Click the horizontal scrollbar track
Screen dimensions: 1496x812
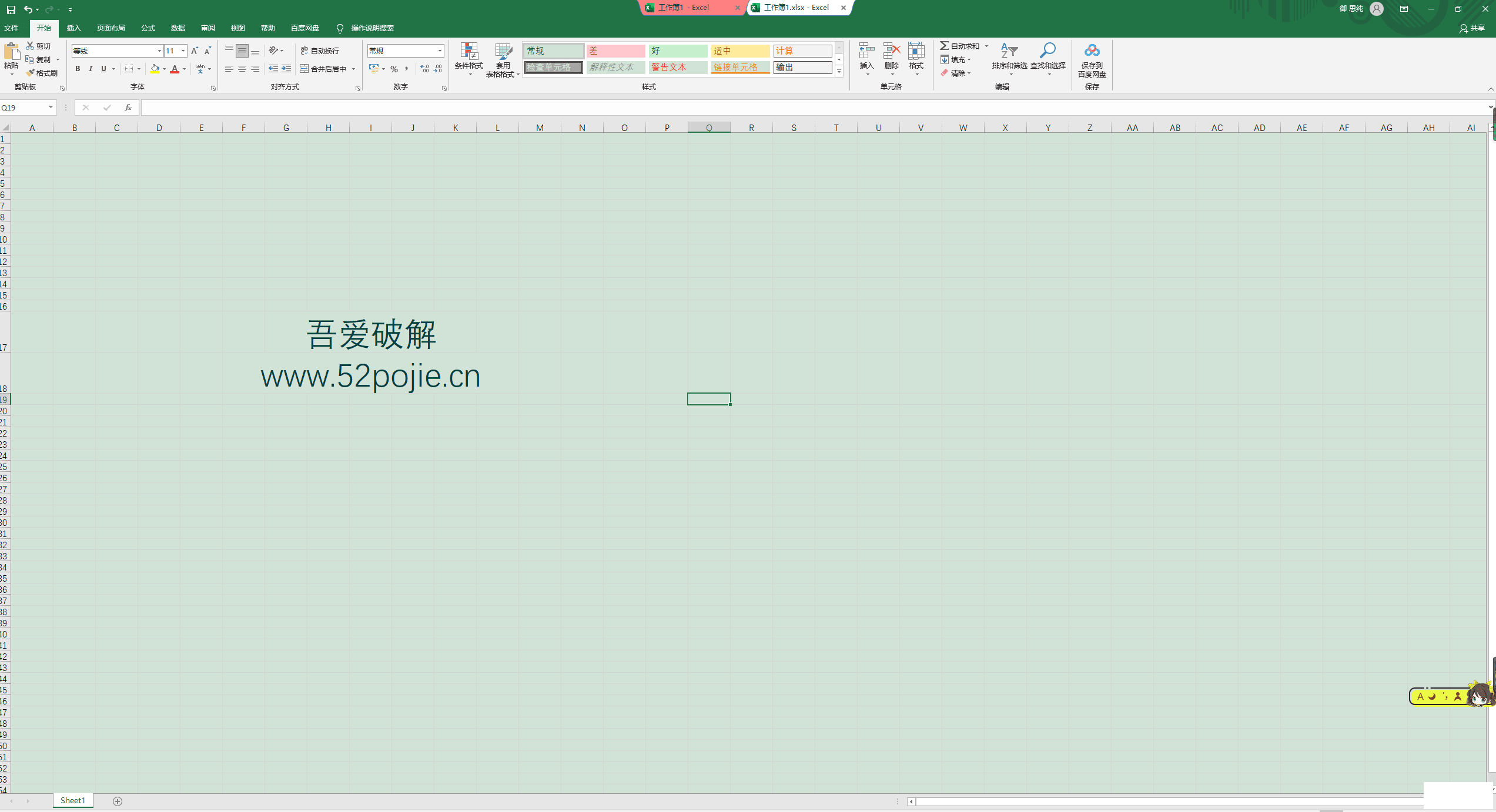click(x=1170, y=801)
